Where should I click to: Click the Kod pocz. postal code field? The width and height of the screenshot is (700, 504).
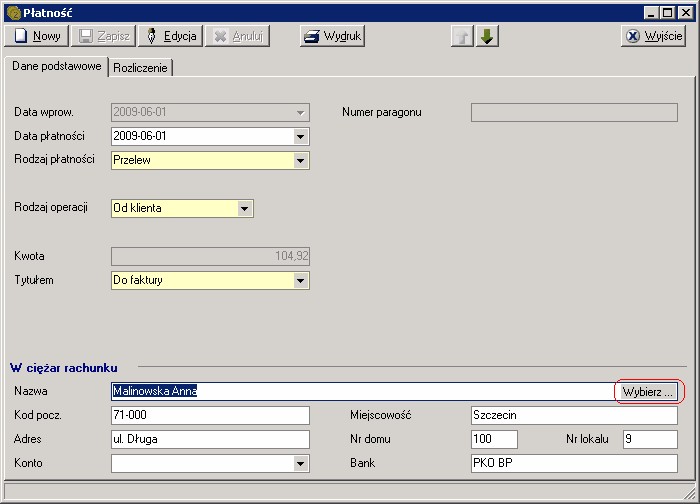(x=210, y=415)
